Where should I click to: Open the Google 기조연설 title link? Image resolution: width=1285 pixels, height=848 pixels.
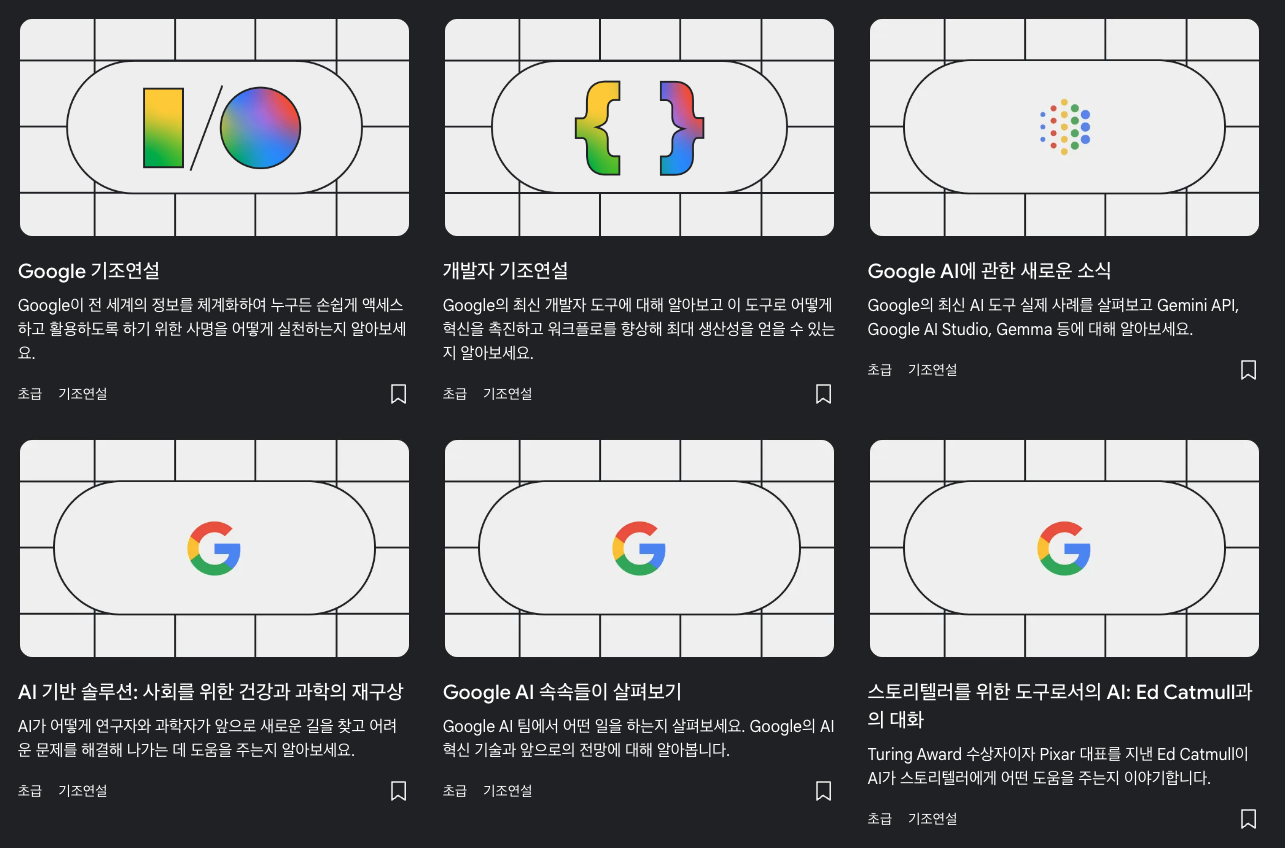[89, 271]
